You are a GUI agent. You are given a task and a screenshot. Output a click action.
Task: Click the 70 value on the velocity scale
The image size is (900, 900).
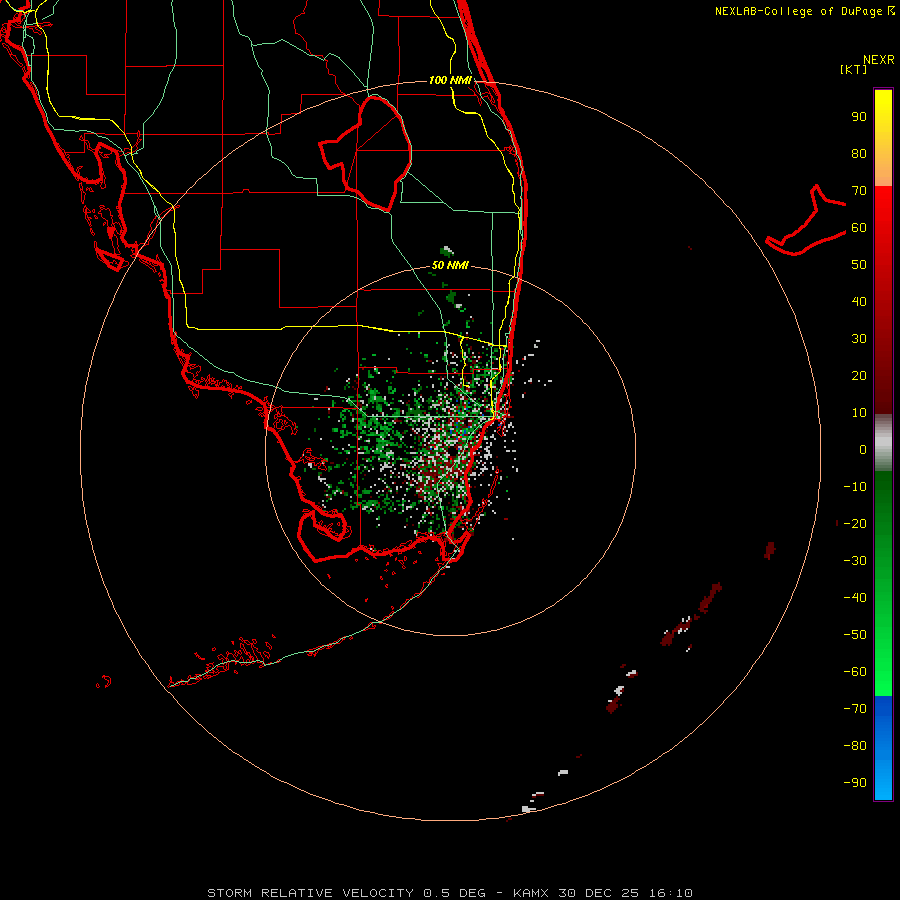pyautogui.click(x=859, y=191)
